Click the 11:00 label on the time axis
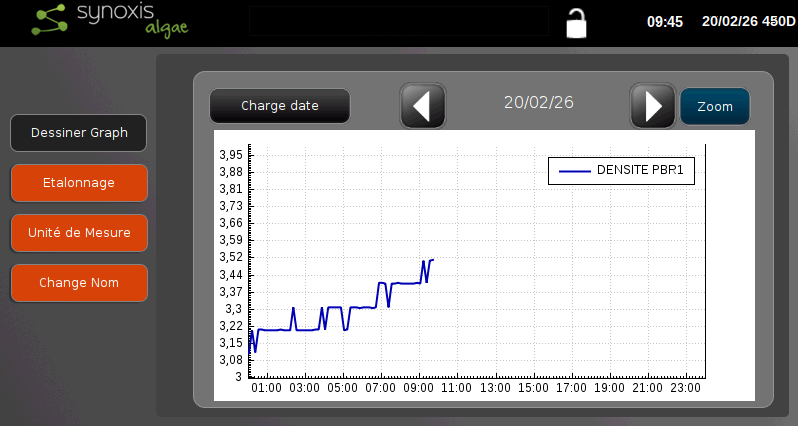798x426 pixels. 456,388
